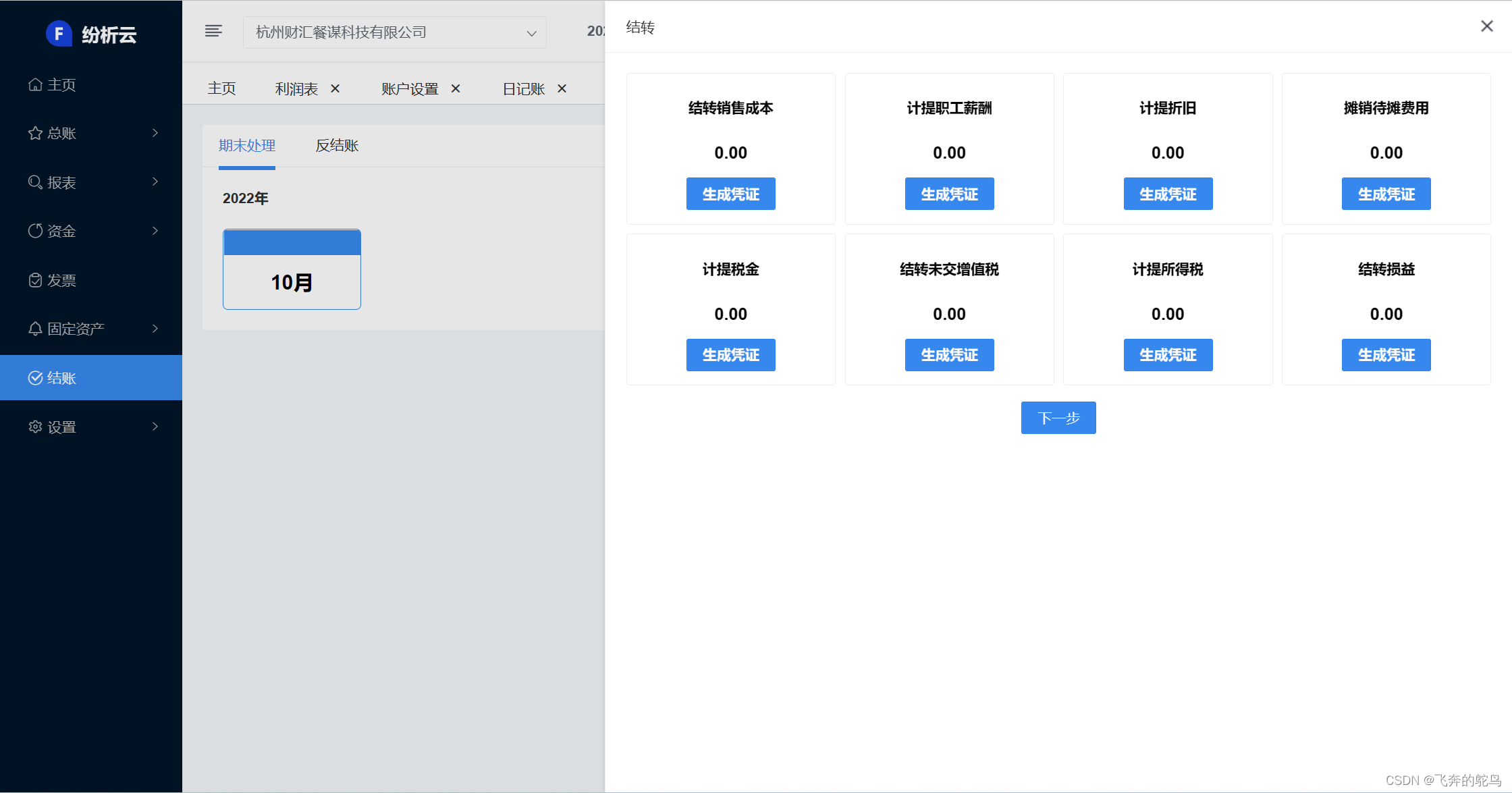Expand the 固定资产 submenu chevron
The image size is (1512, 793).
[155, 329]
